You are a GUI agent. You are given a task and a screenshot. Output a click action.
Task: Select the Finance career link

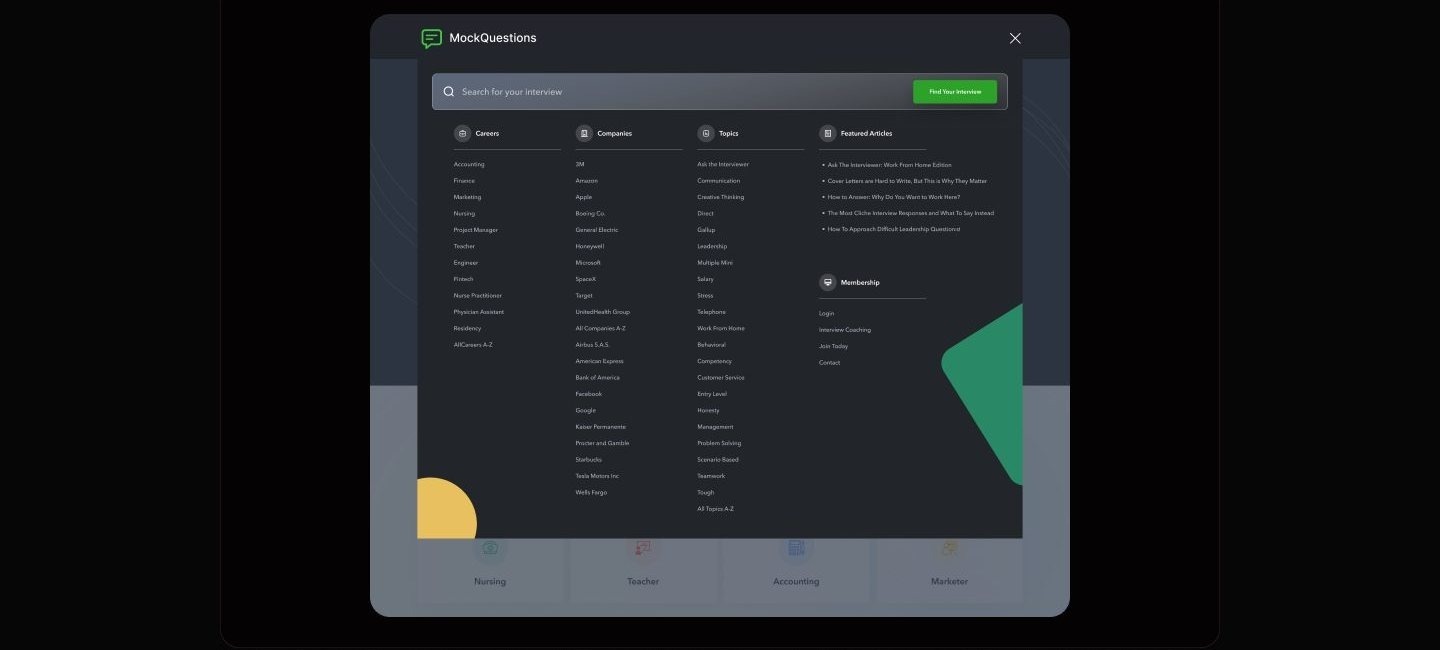click(x=464, y=181)
